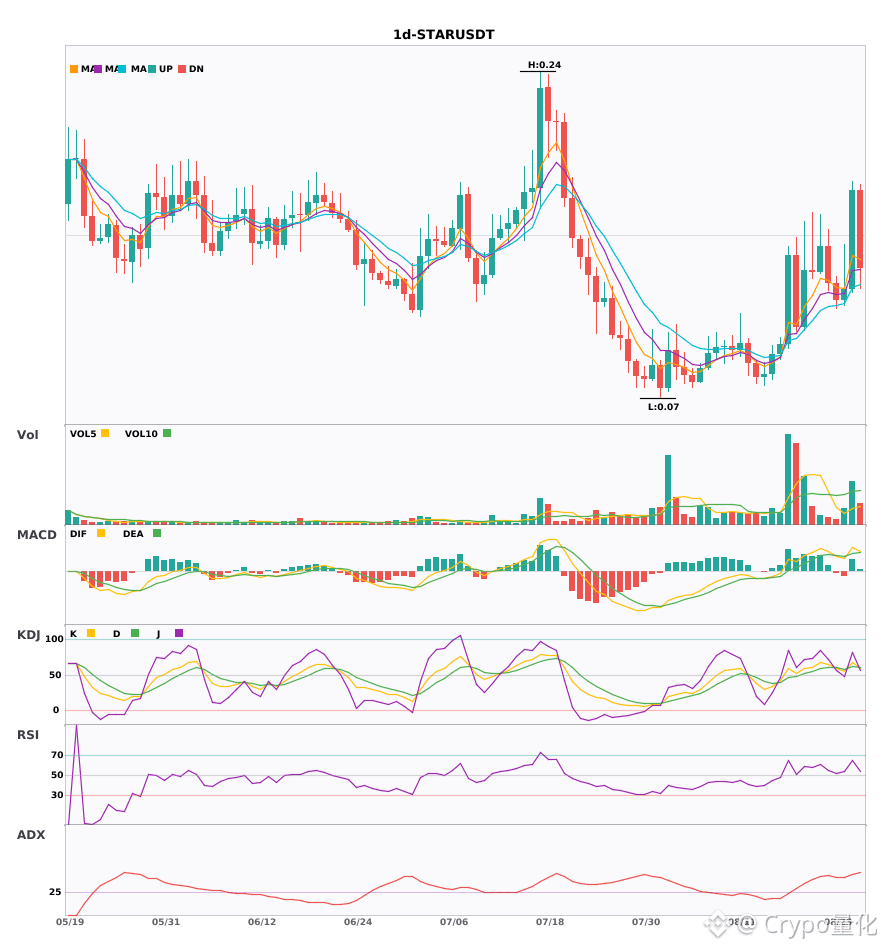Screen dimensions: 885x950
Task: Toggle the green UP legend swatch
Action: tap(152, 69)
